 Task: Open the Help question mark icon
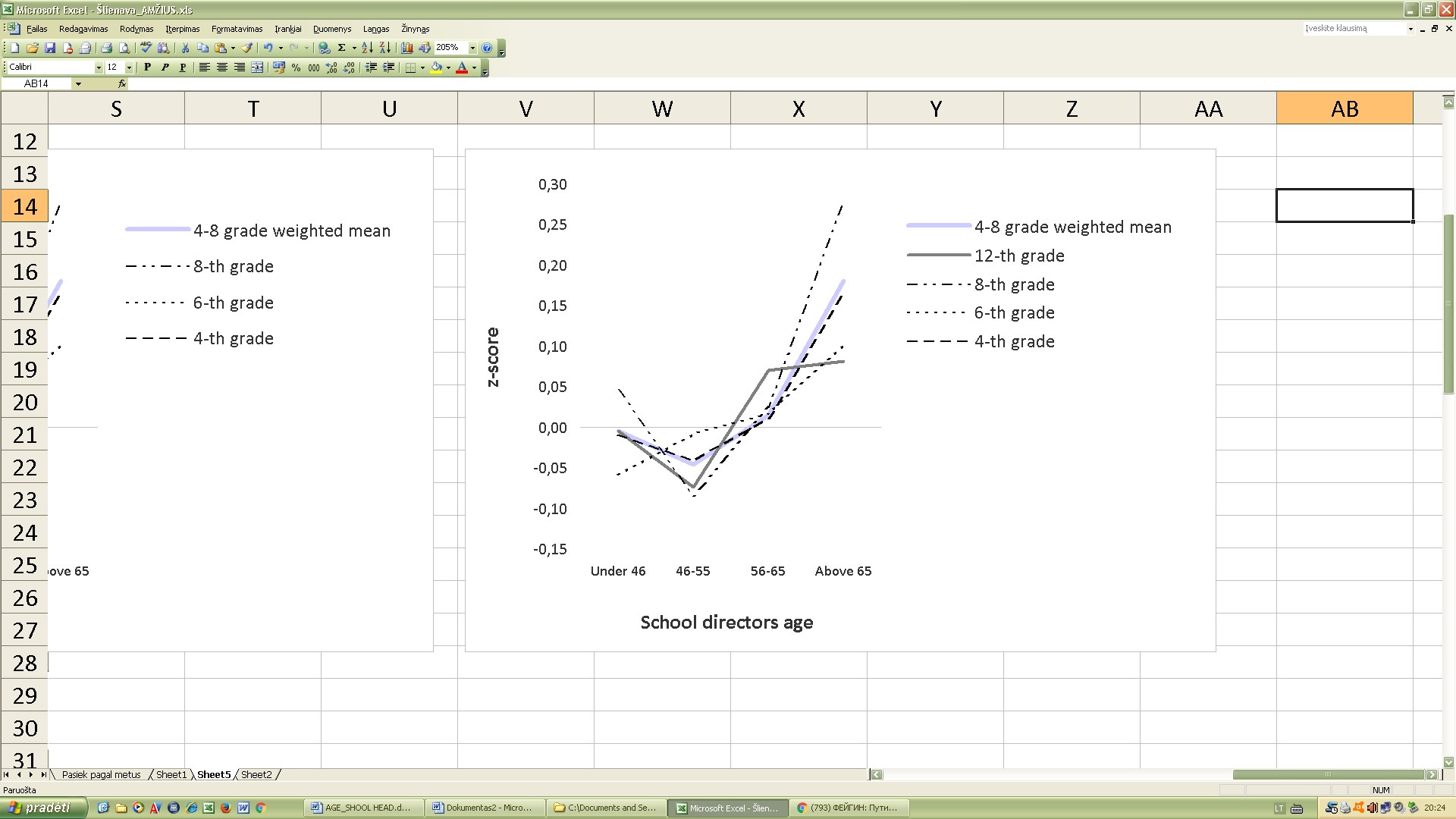click(x=487, y=48)
